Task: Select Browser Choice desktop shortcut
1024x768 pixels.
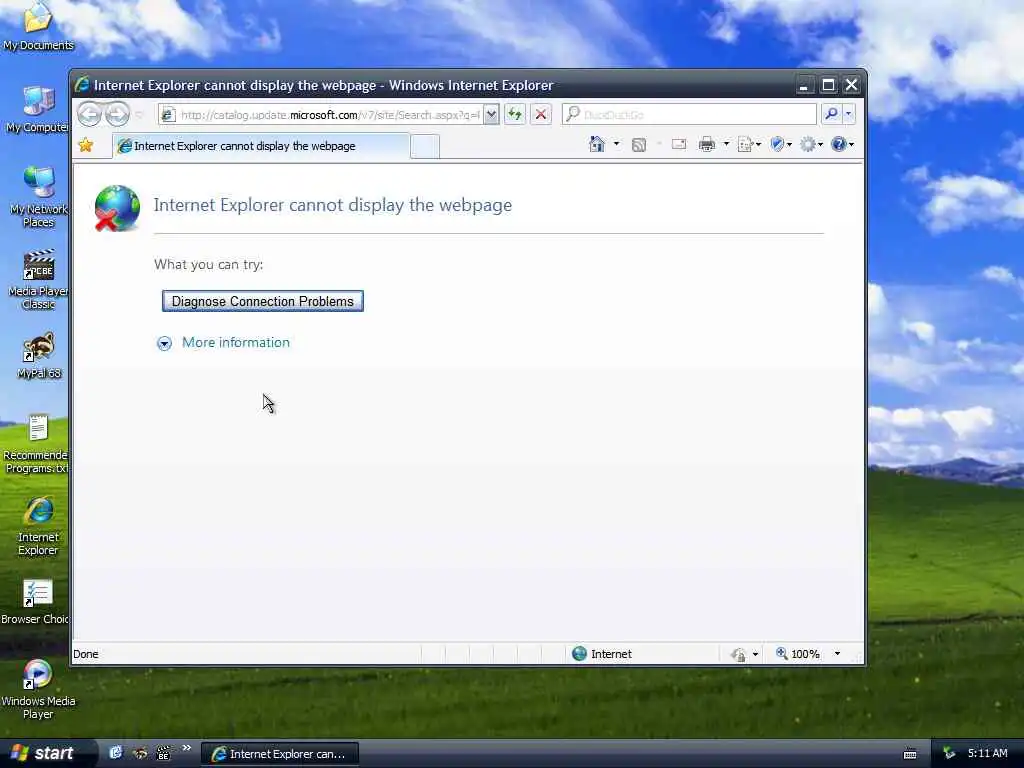Action: point(36,602)
